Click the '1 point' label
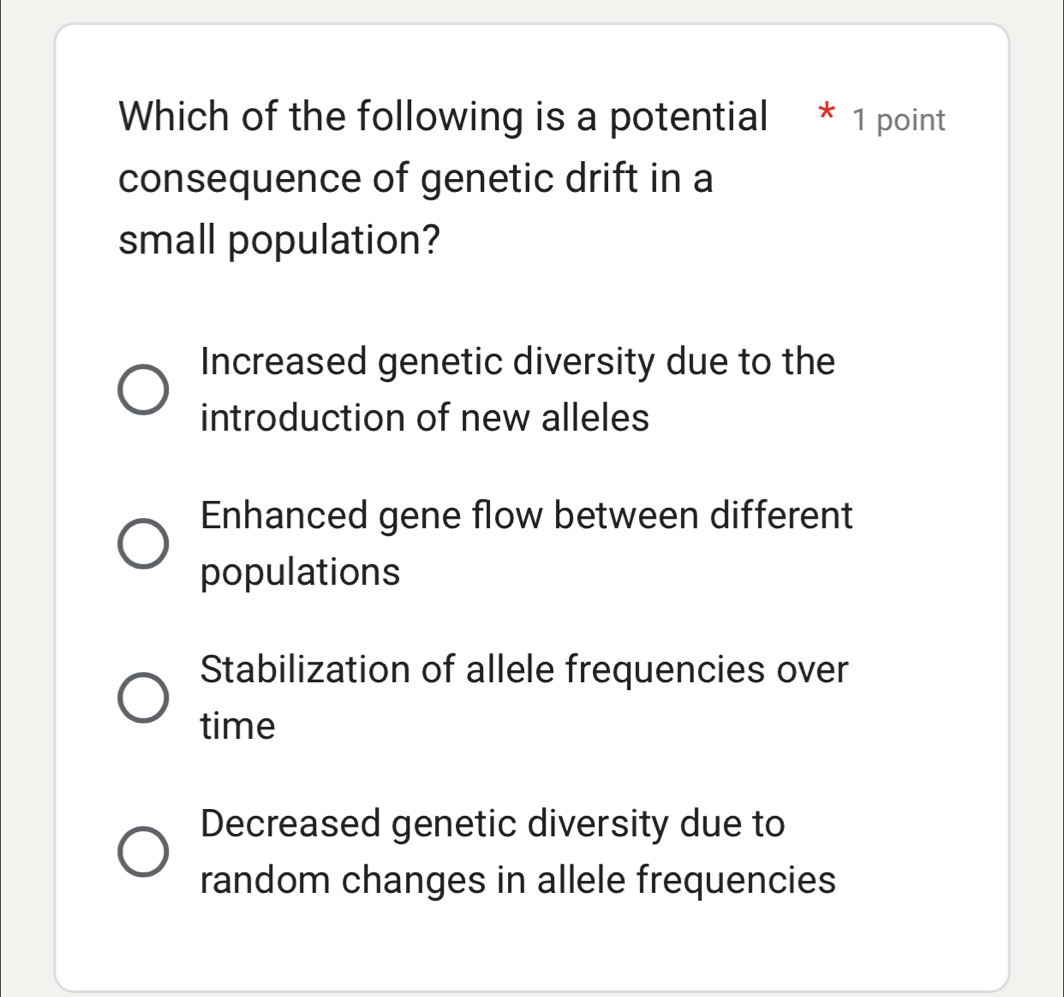Screen dimensions: 1064x997 click(896, 119)
